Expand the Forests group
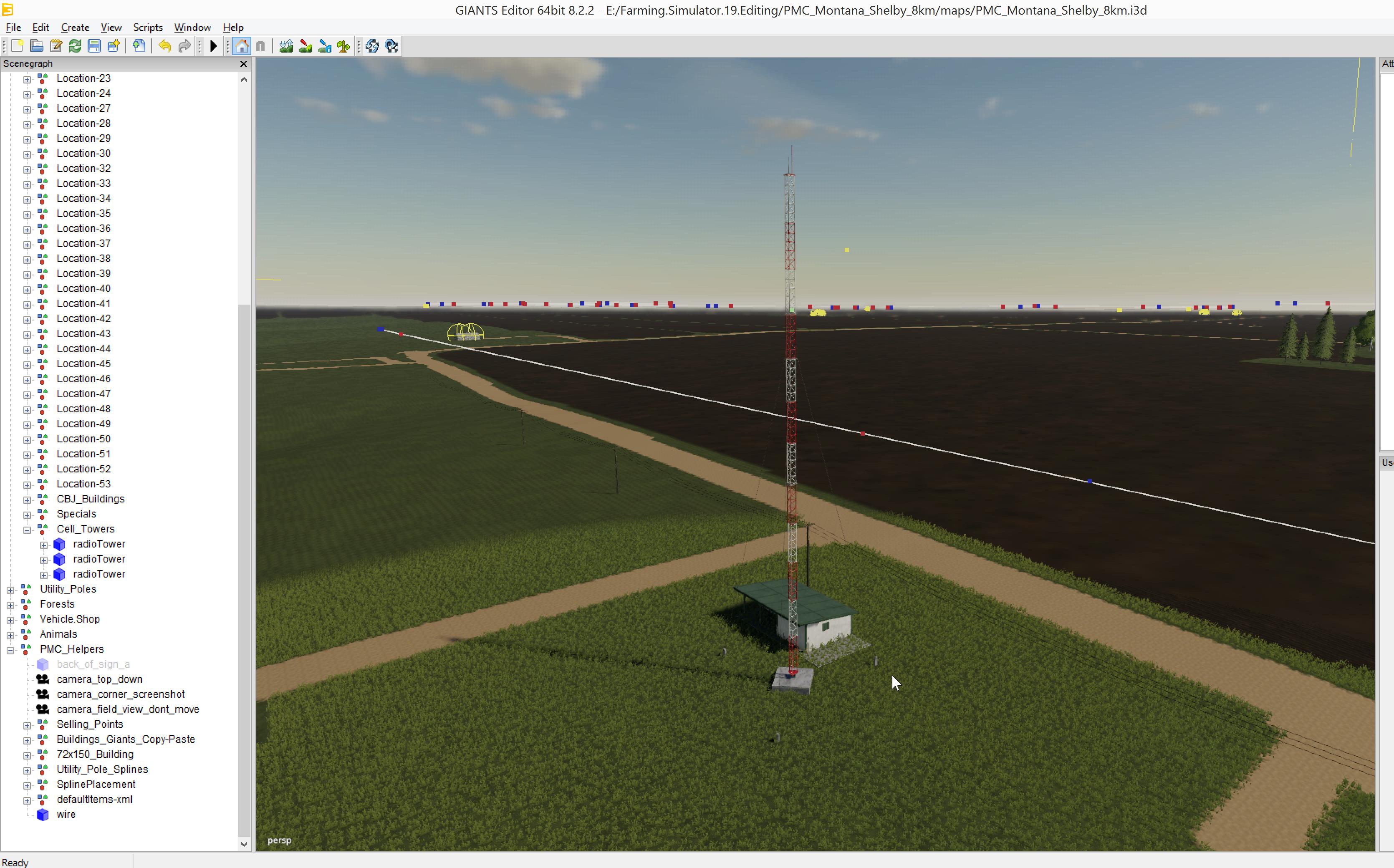 10,605
